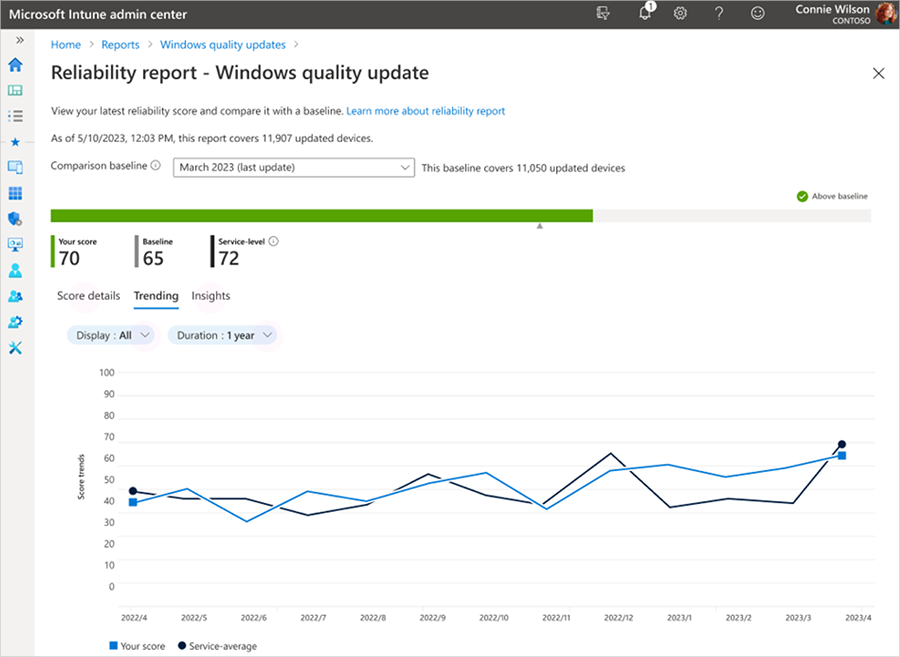Viewport: 900px width, 657px height.
Task: Click the Above baseline status indicator
Action: click(832, 196)
